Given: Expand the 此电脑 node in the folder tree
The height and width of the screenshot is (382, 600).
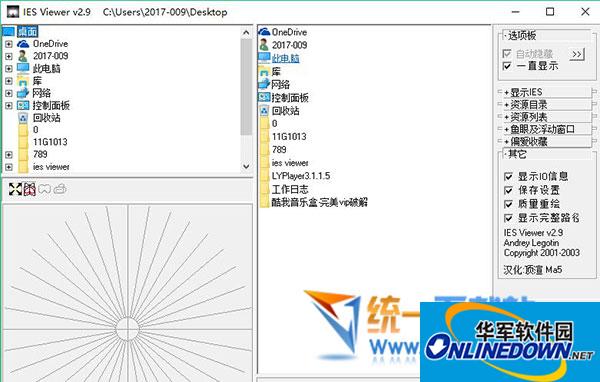Looking at the screenshot, I should [9, 69].
